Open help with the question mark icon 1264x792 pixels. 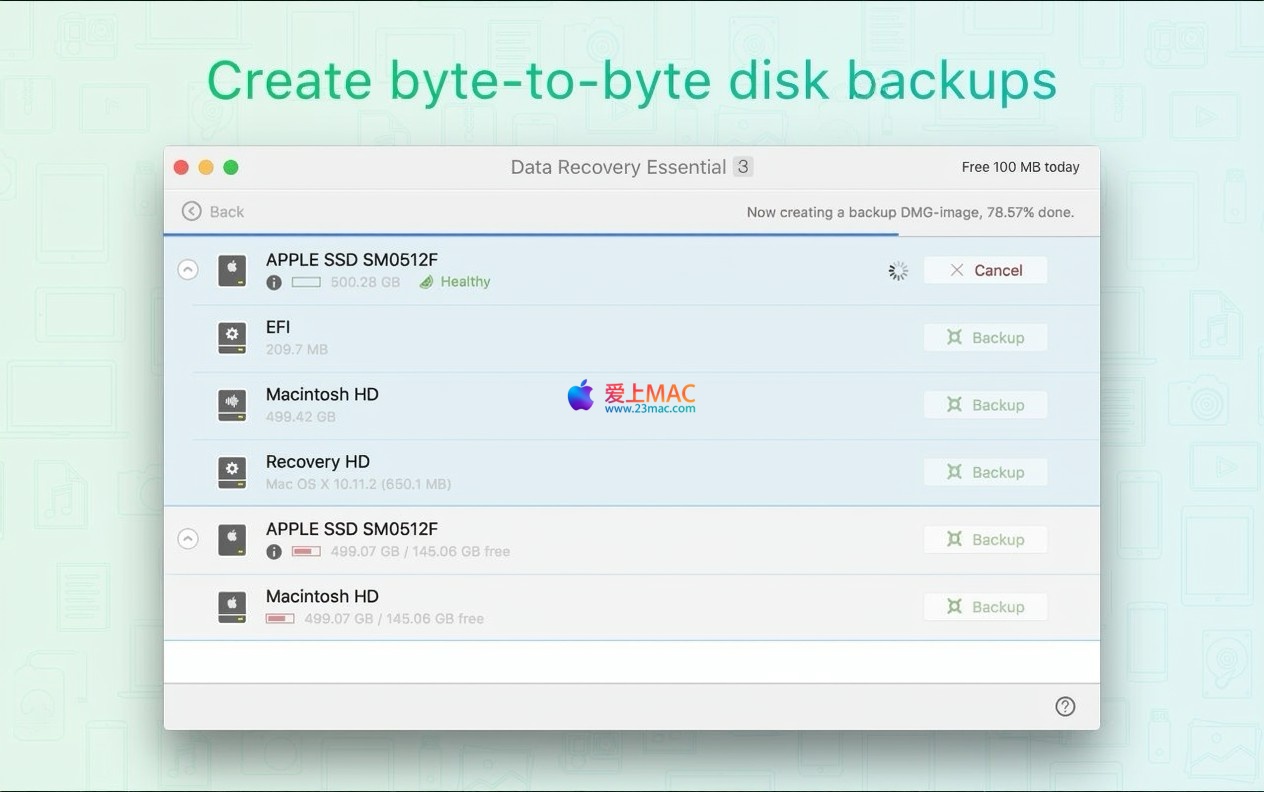[x=1065, y=707]
